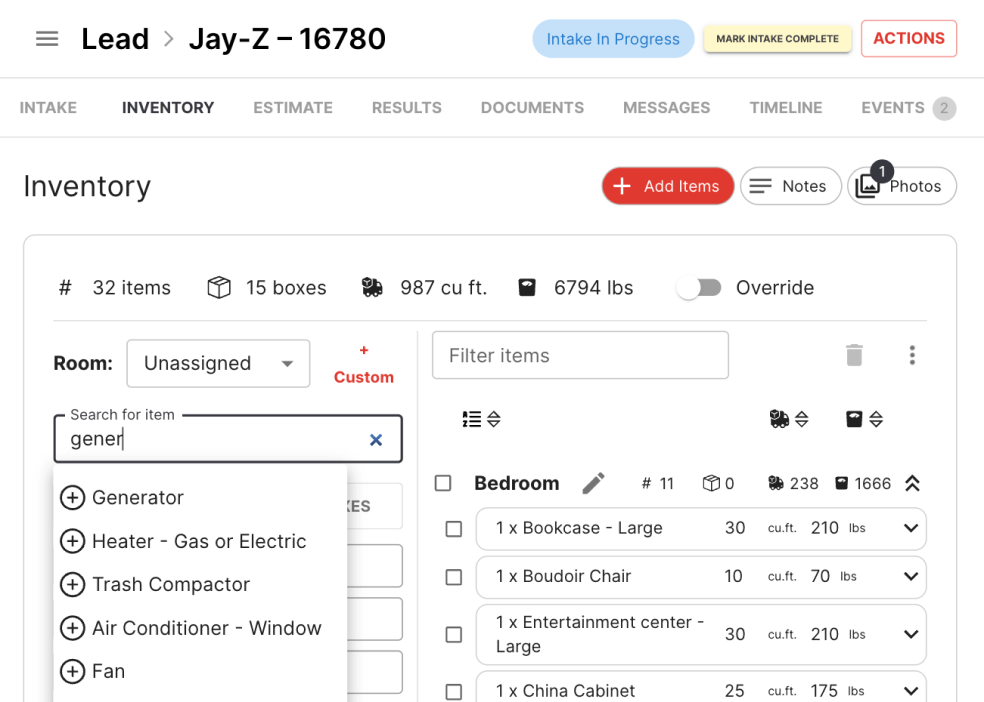Clear the search text with X icon
This screenshot has height=702, width=984.
point(376,440)
